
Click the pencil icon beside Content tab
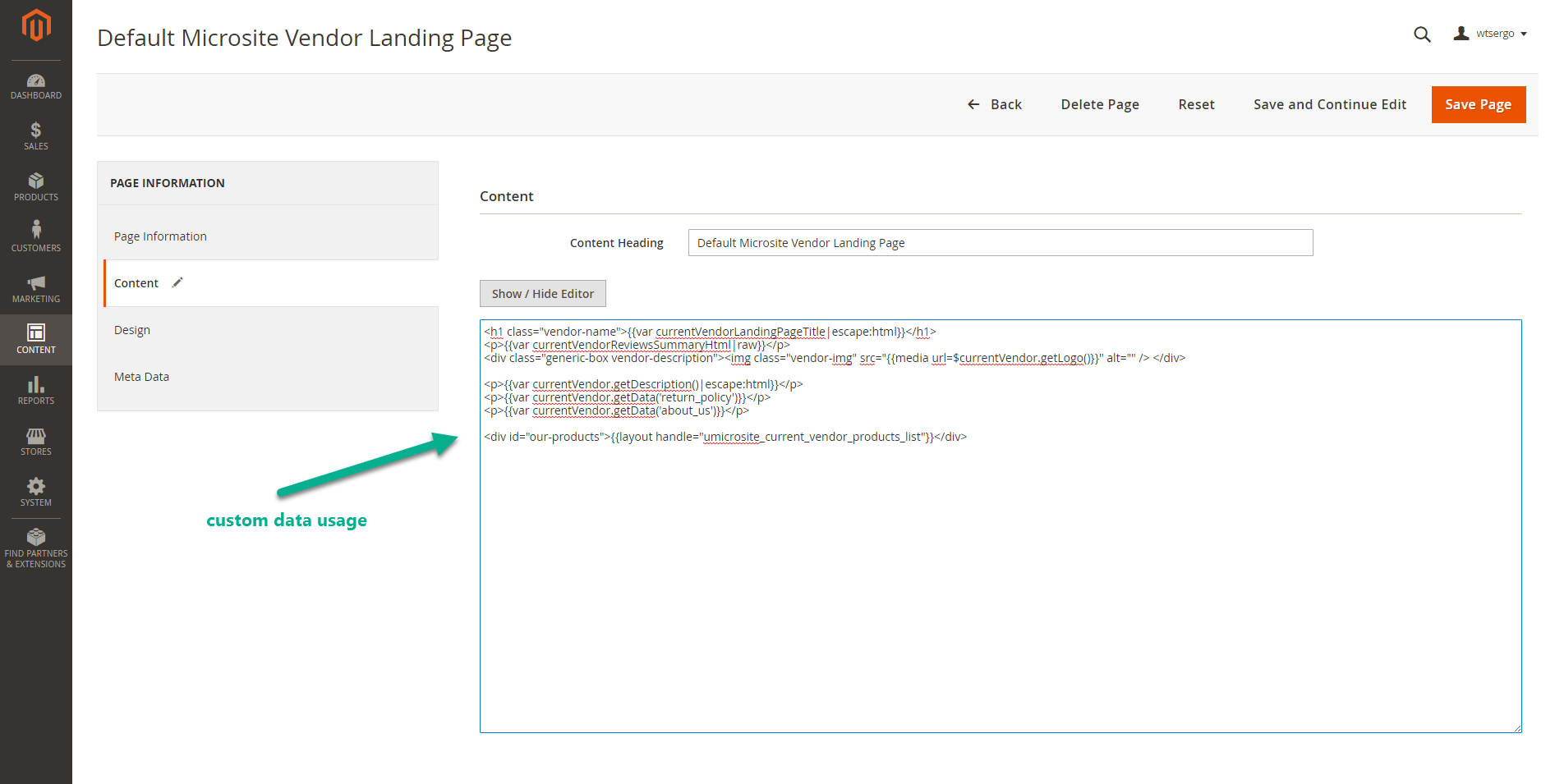(177, 282)
